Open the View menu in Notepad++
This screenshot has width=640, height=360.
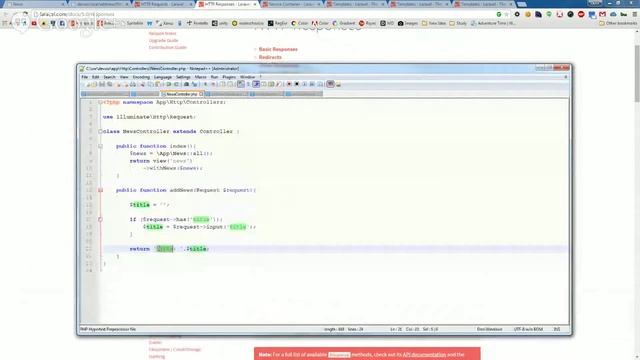point(124,77)
